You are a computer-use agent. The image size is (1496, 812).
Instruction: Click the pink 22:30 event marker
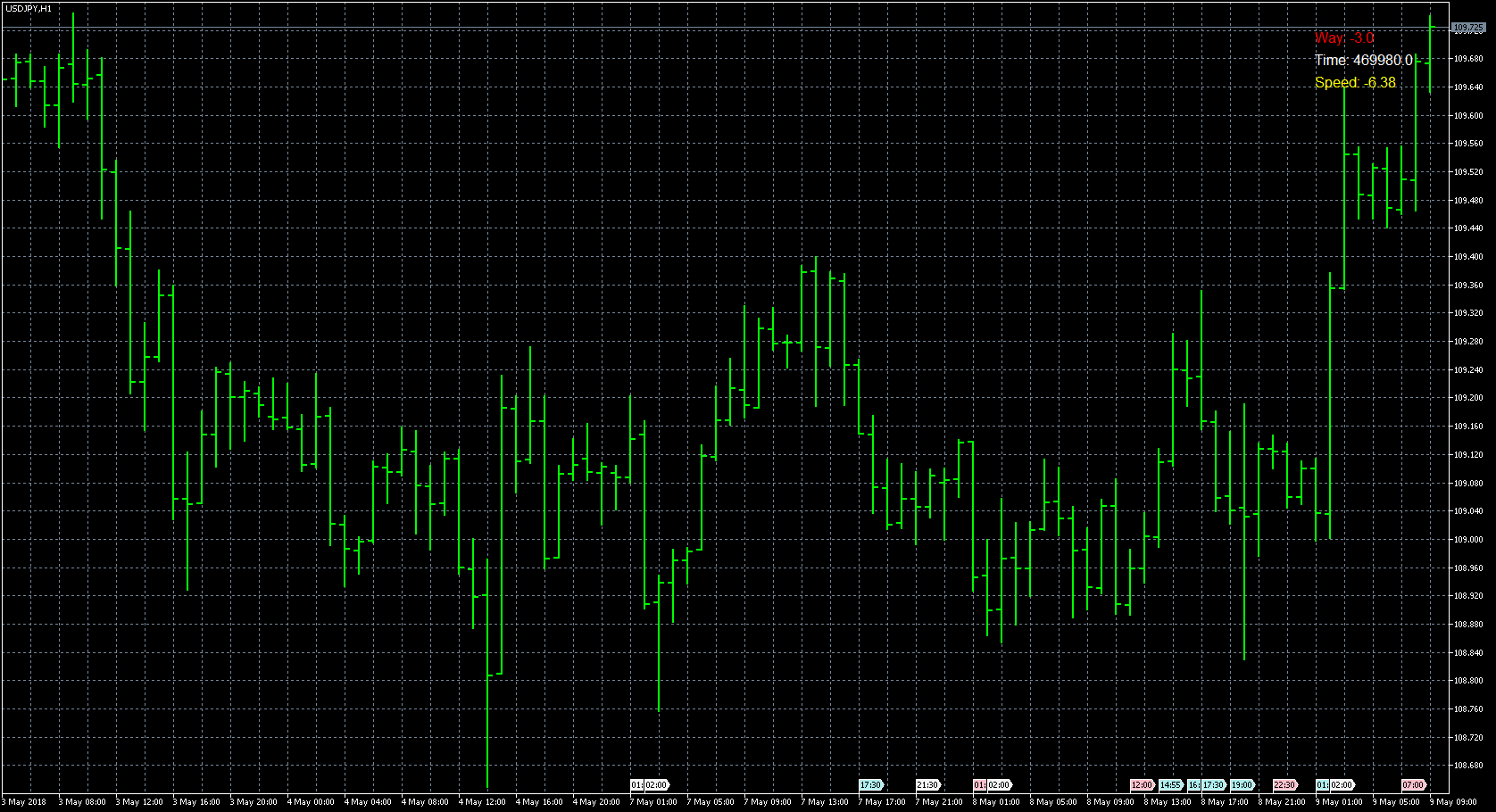pos(1285,786)
